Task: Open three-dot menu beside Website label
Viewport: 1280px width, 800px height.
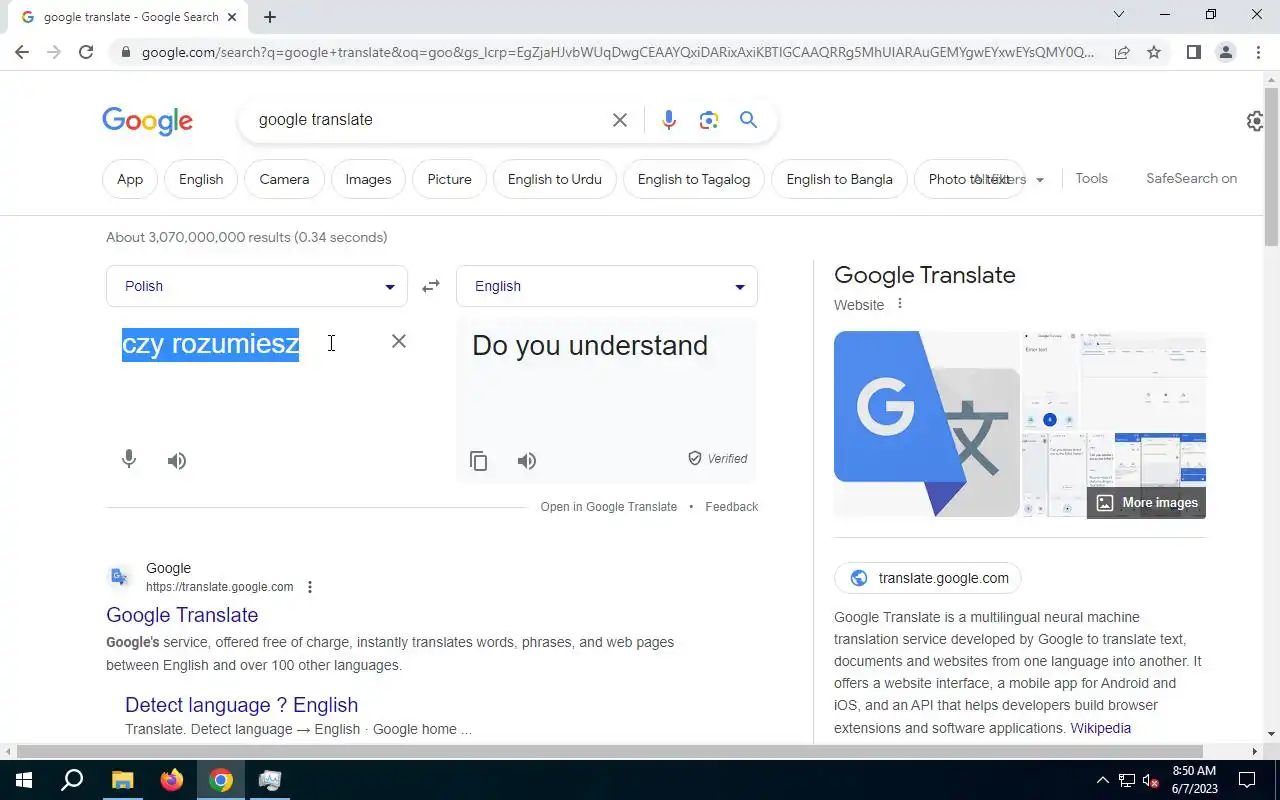Action: tap(899, 304)
